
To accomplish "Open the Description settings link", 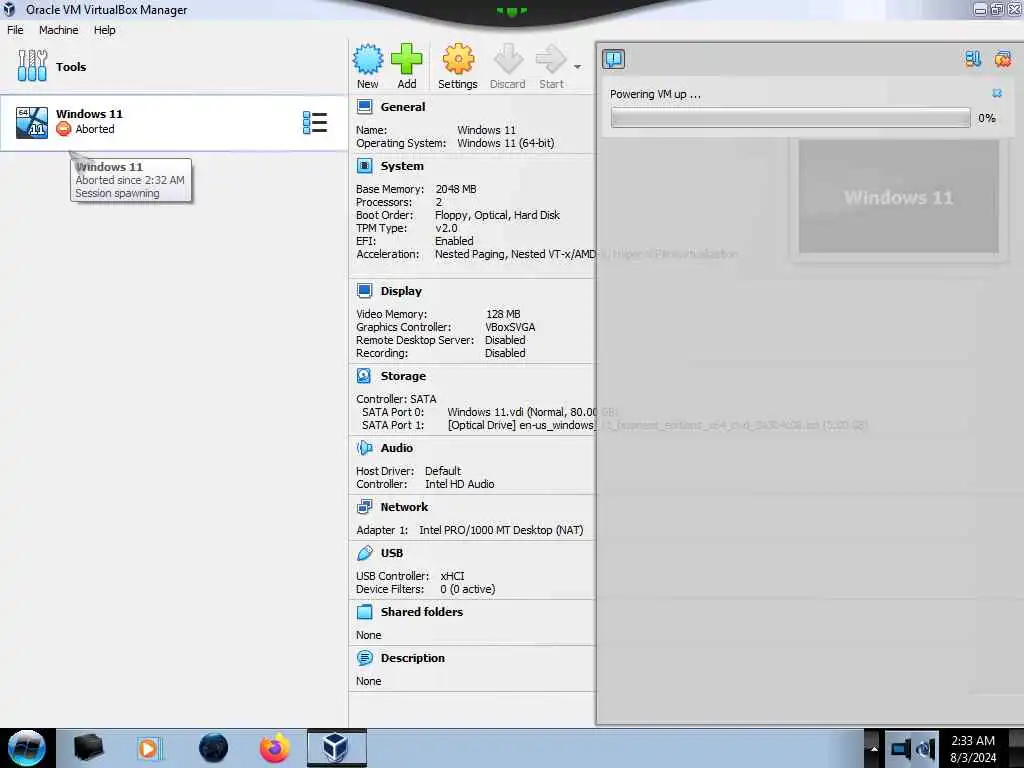I will coord(413,658).
